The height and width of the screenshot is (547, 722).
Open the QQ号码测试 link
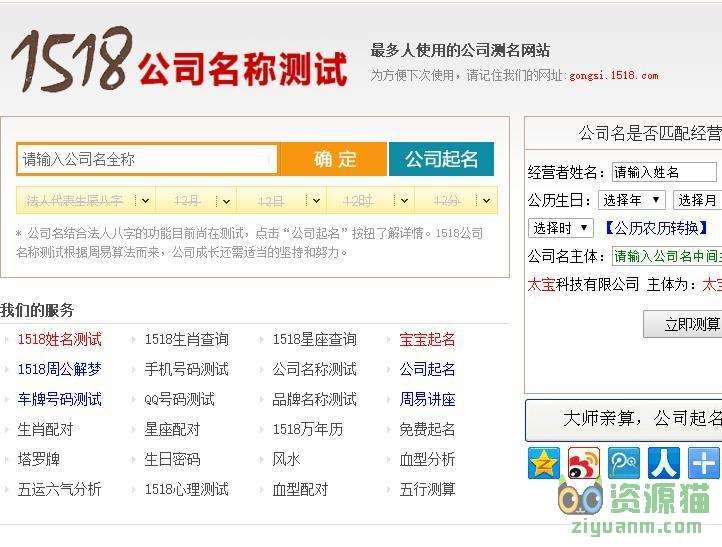point(180,399)
